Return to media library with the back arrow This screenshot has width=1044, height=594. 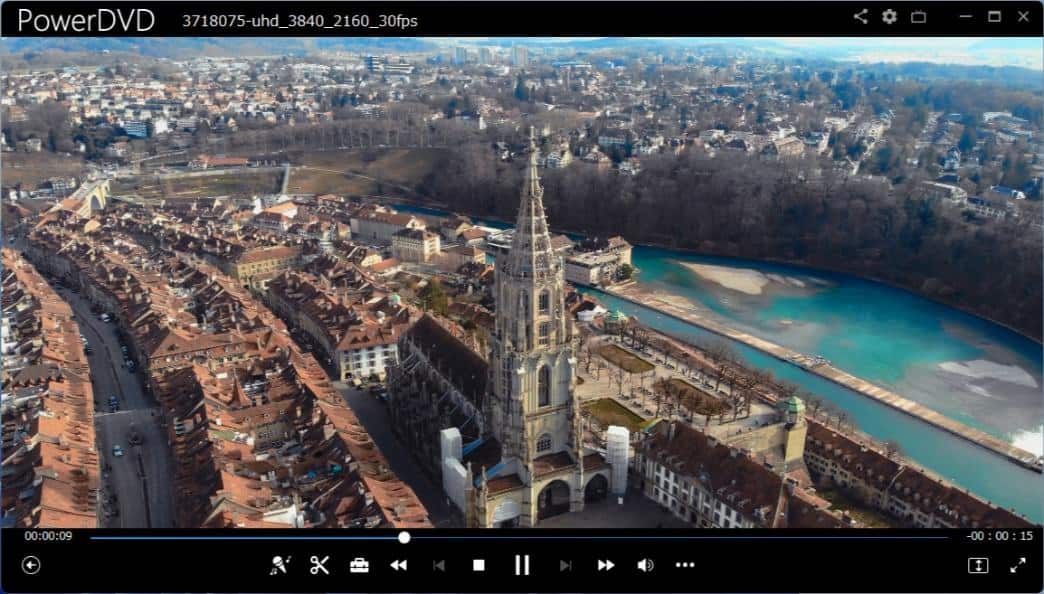coord(31,565)
